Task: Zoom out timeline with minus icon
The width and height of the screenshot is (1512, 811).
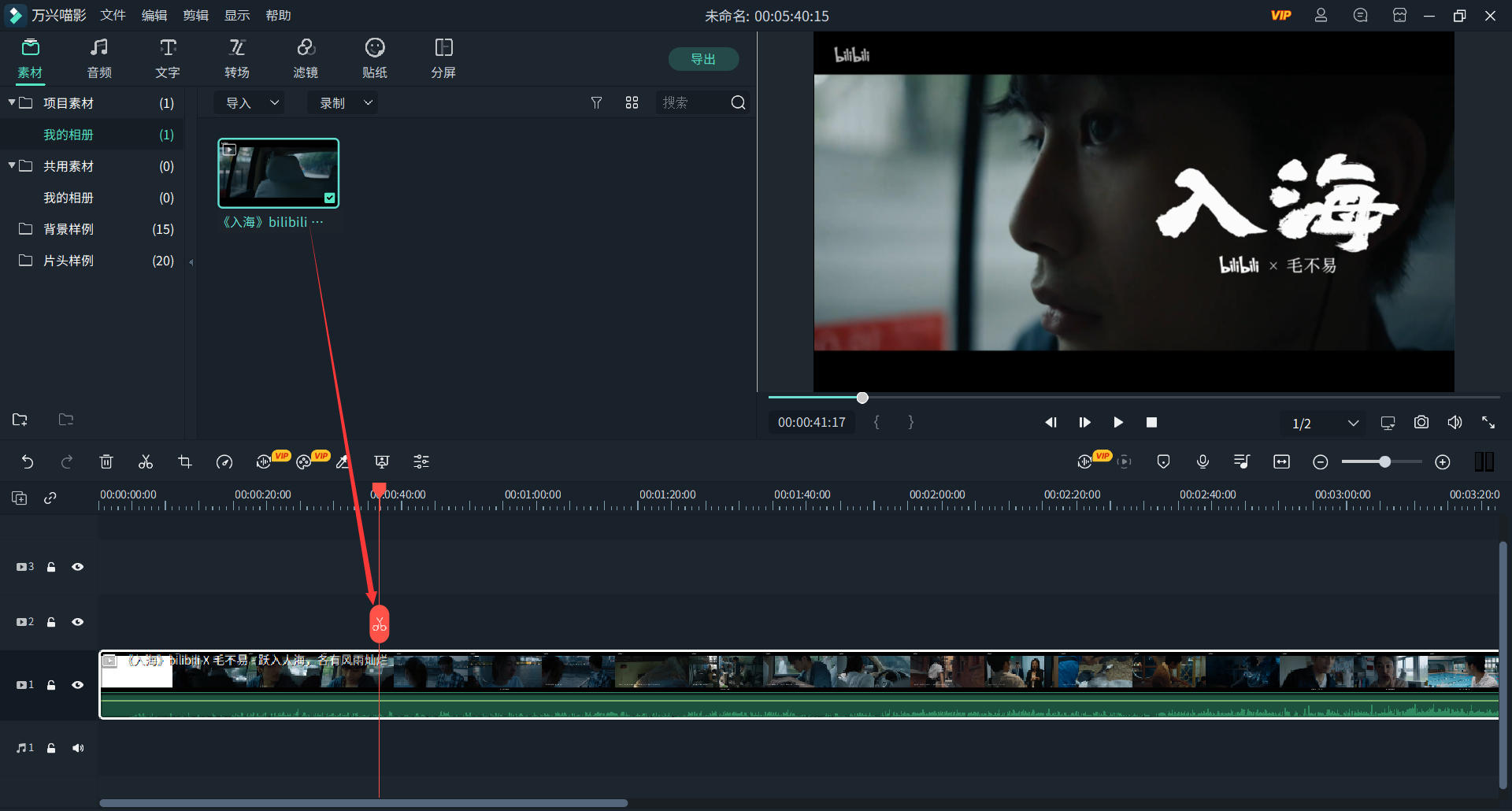Action: click(x=1321, y=462)
